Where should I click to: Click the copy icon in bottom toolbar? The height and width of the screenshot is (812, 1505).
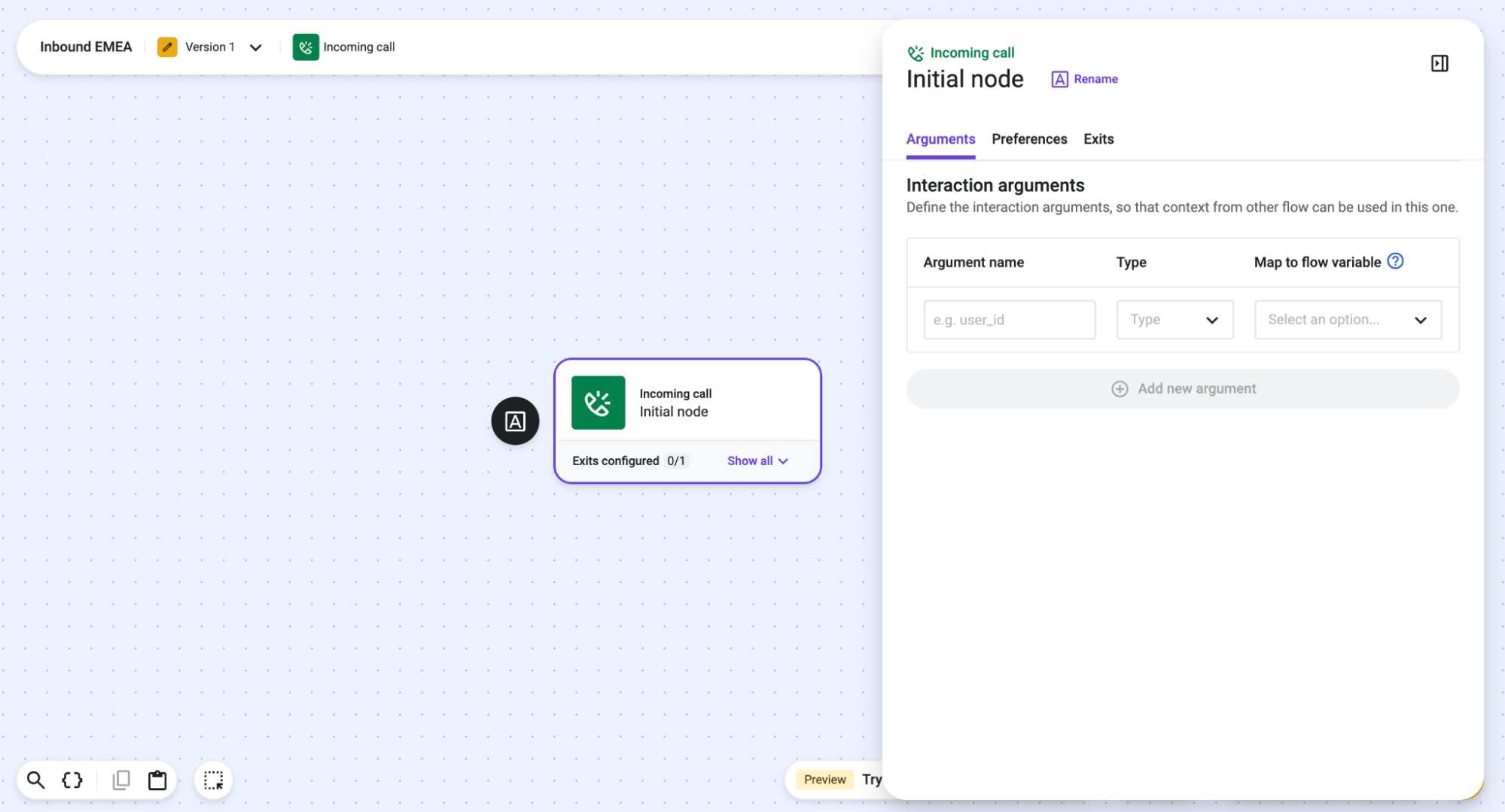[x=121, y=780]
